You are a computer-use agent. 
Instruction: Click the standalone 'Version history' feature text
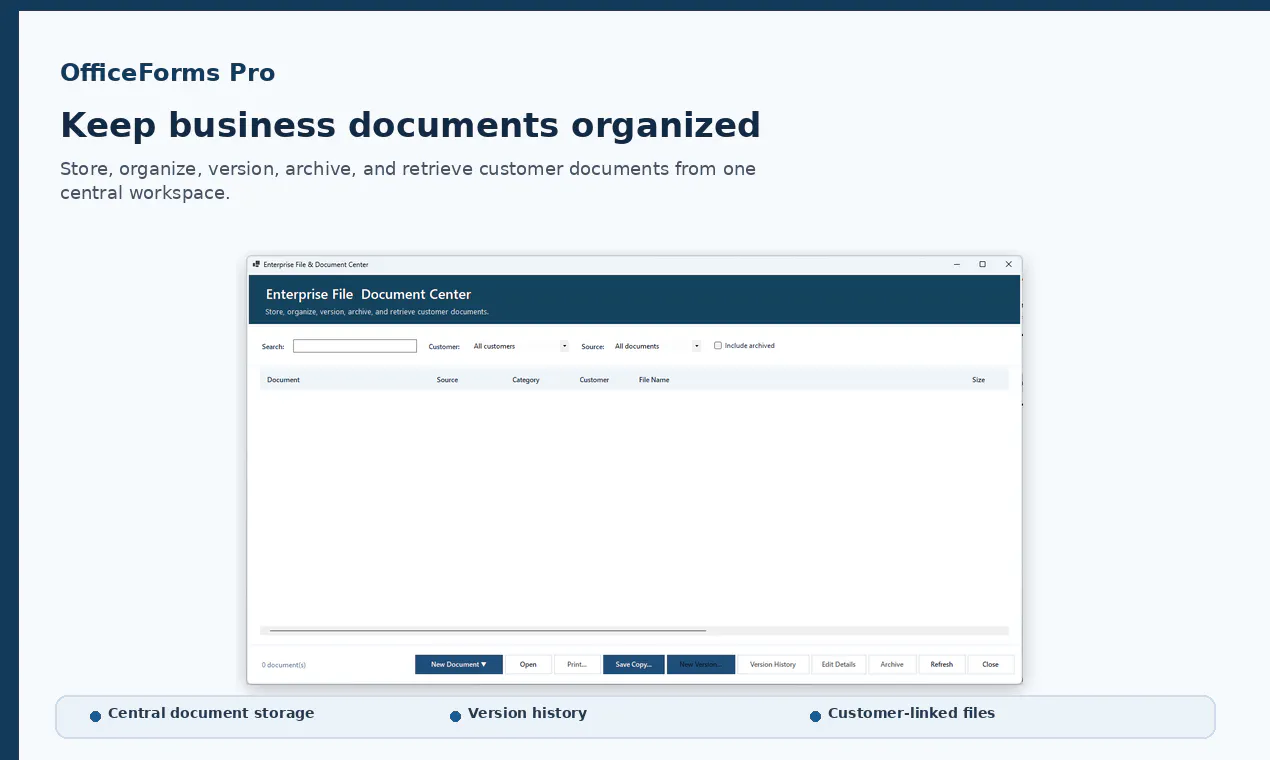527,713
